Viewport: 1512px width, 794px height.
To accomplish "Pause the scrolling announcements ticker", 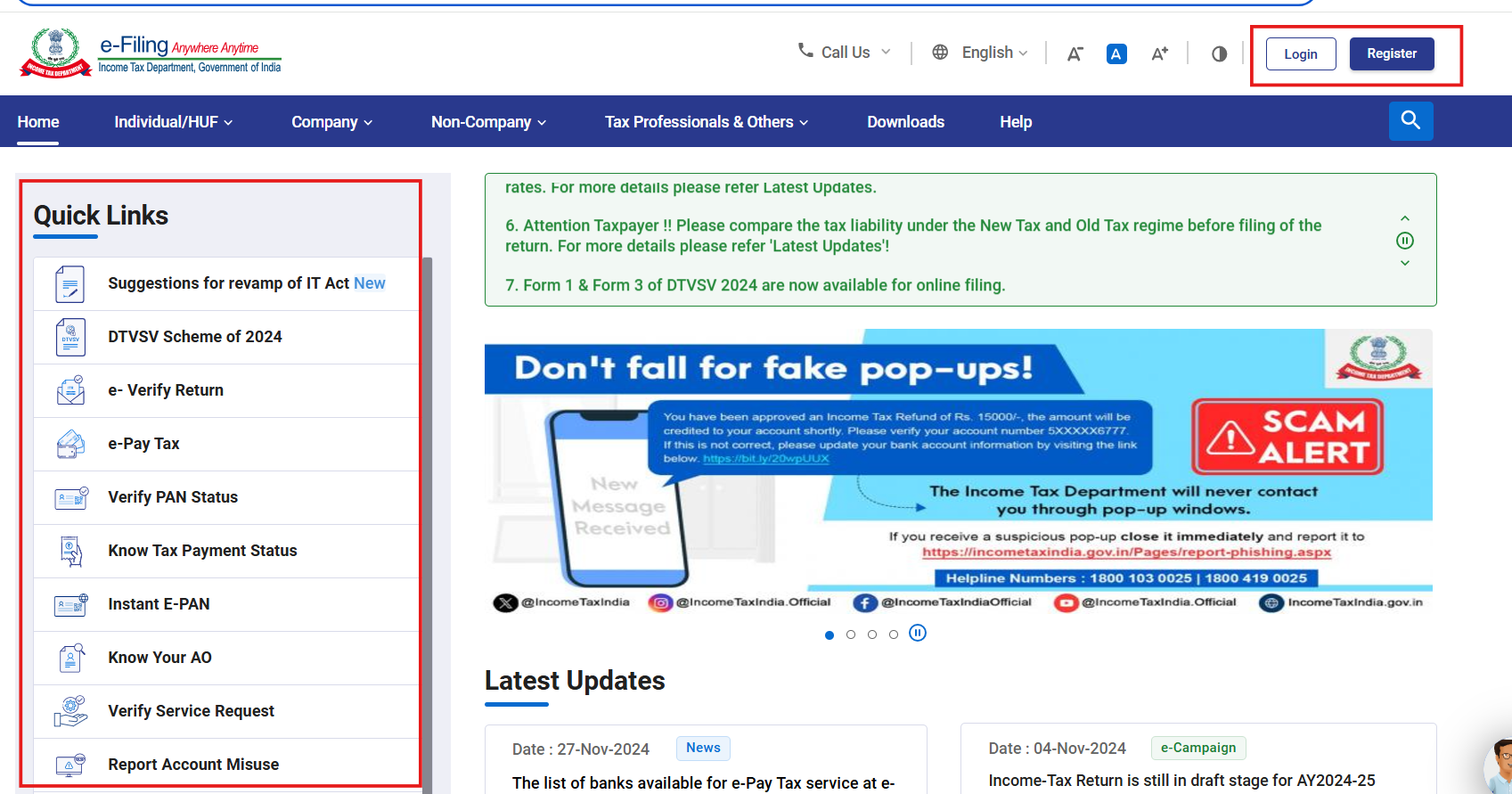I will pyautogui.click(x=1405, y=241).
